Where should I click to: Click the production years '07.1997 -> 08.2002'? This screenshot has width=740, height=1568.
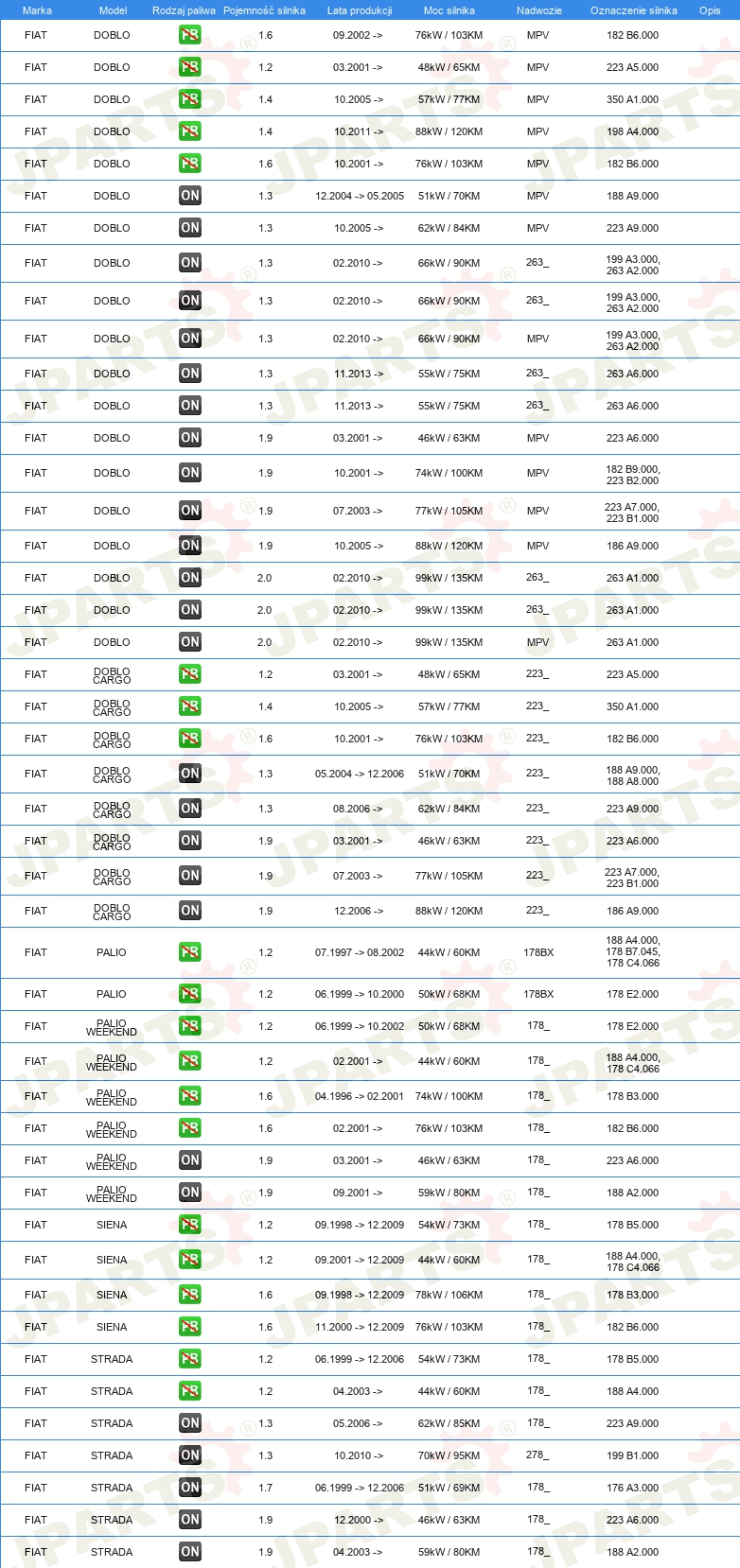tap(360, 952)
